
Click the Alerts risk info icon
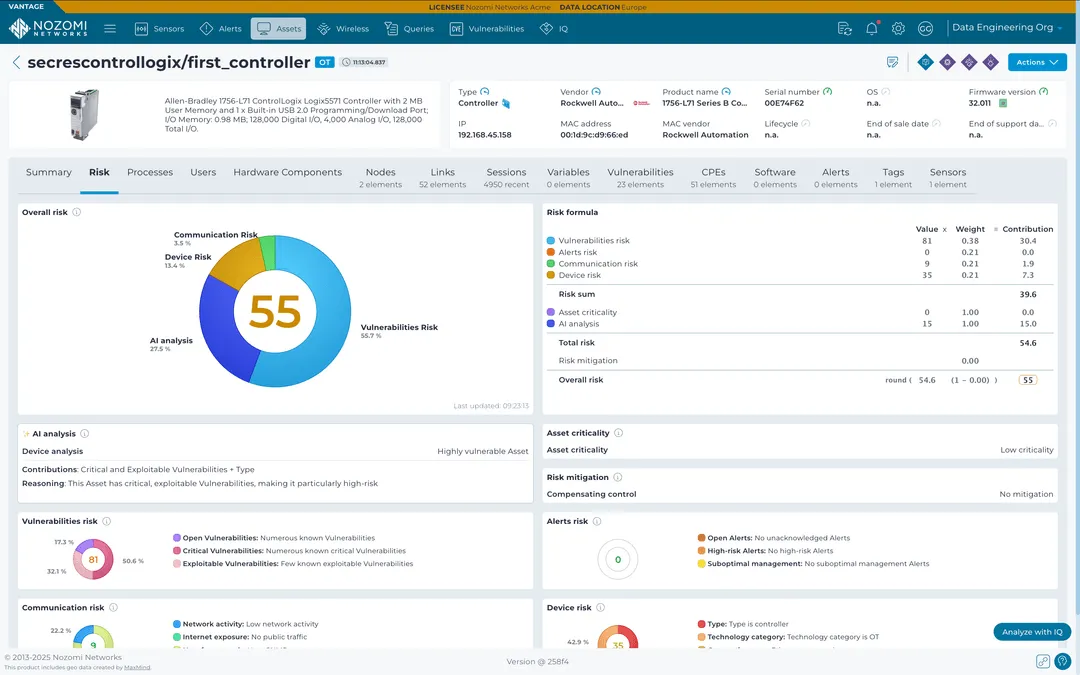coord(597,521)
